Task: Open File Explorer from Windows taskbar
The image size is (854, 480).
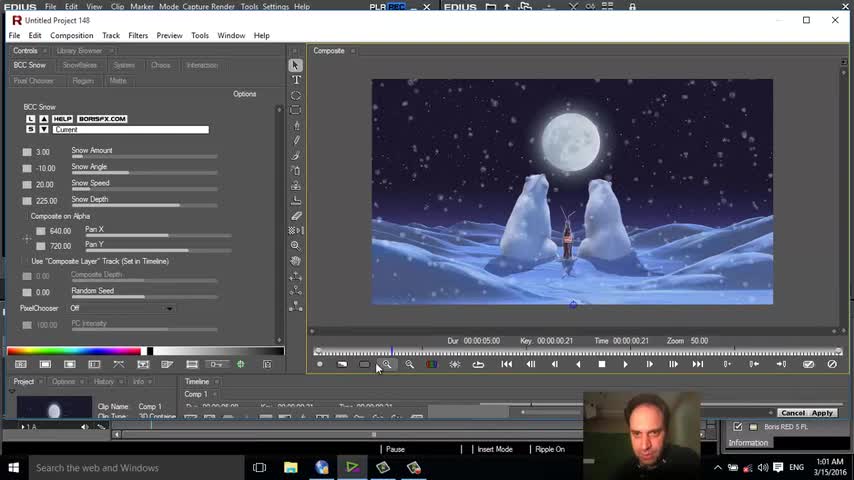Action: coord(290,467)
